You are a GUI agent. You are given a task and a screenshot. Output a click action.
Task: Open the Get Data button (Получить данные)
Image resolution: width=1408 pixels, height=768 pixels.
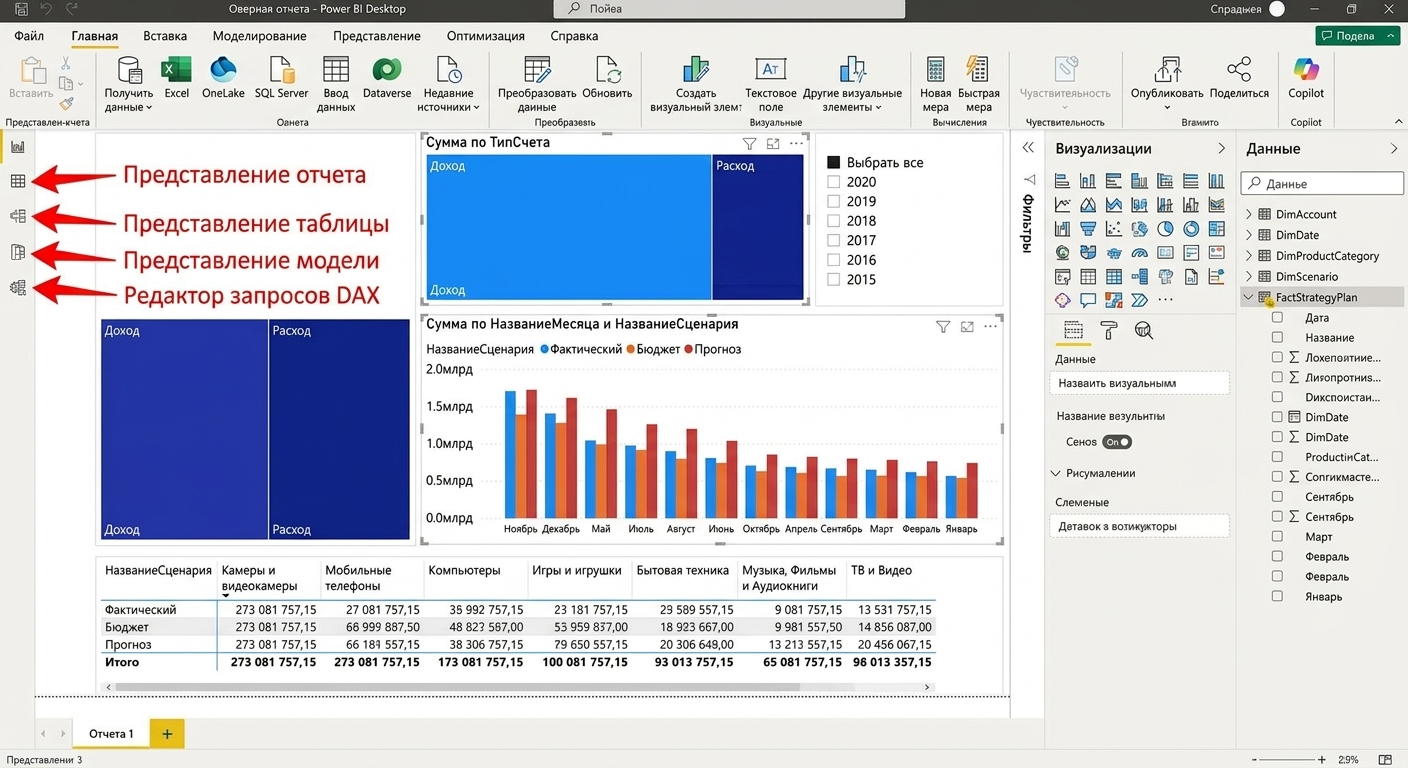tap(129, 84)
